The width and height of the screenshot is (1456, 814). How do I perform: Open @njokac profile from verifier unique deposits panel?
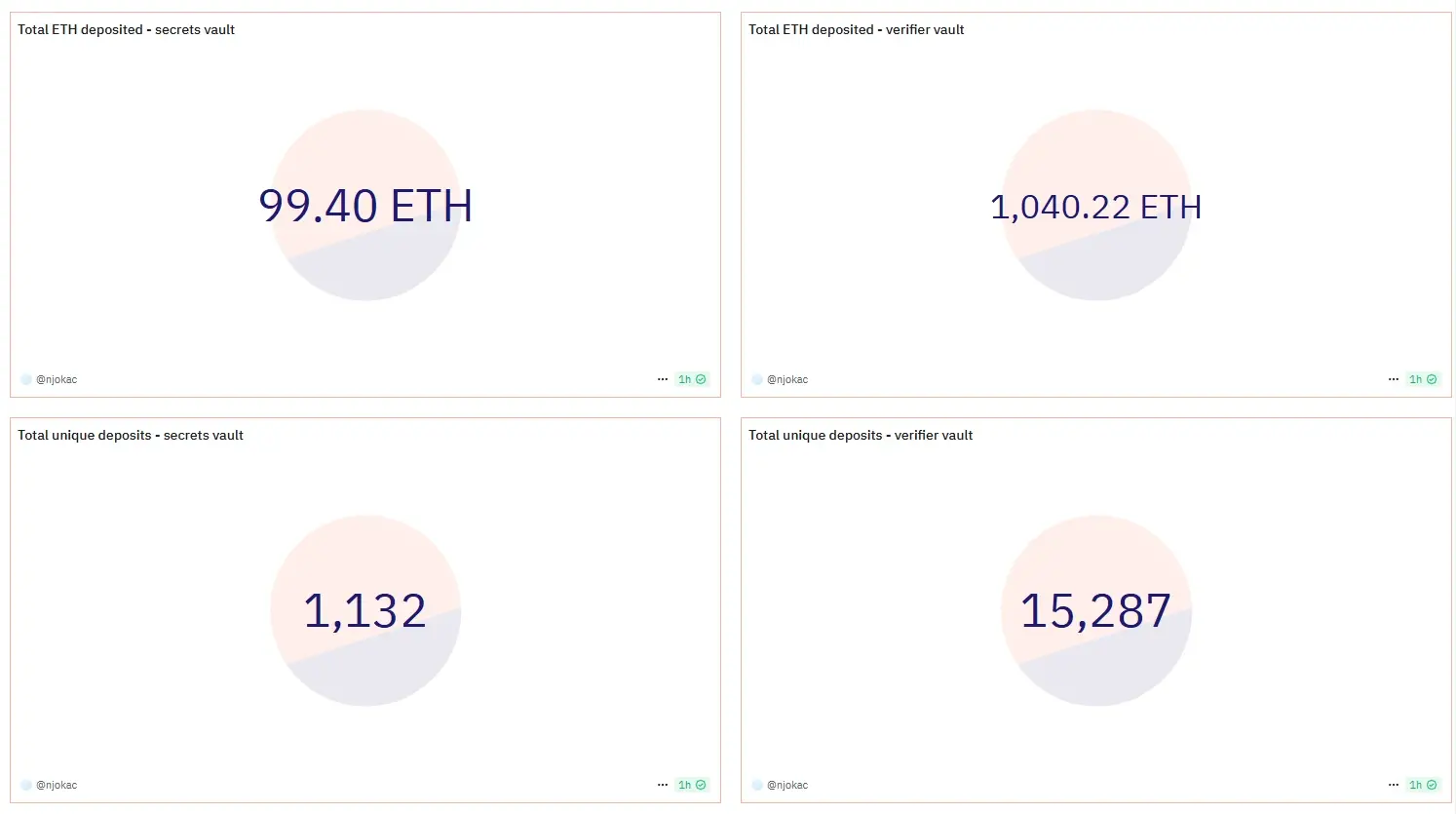point(787,785)
